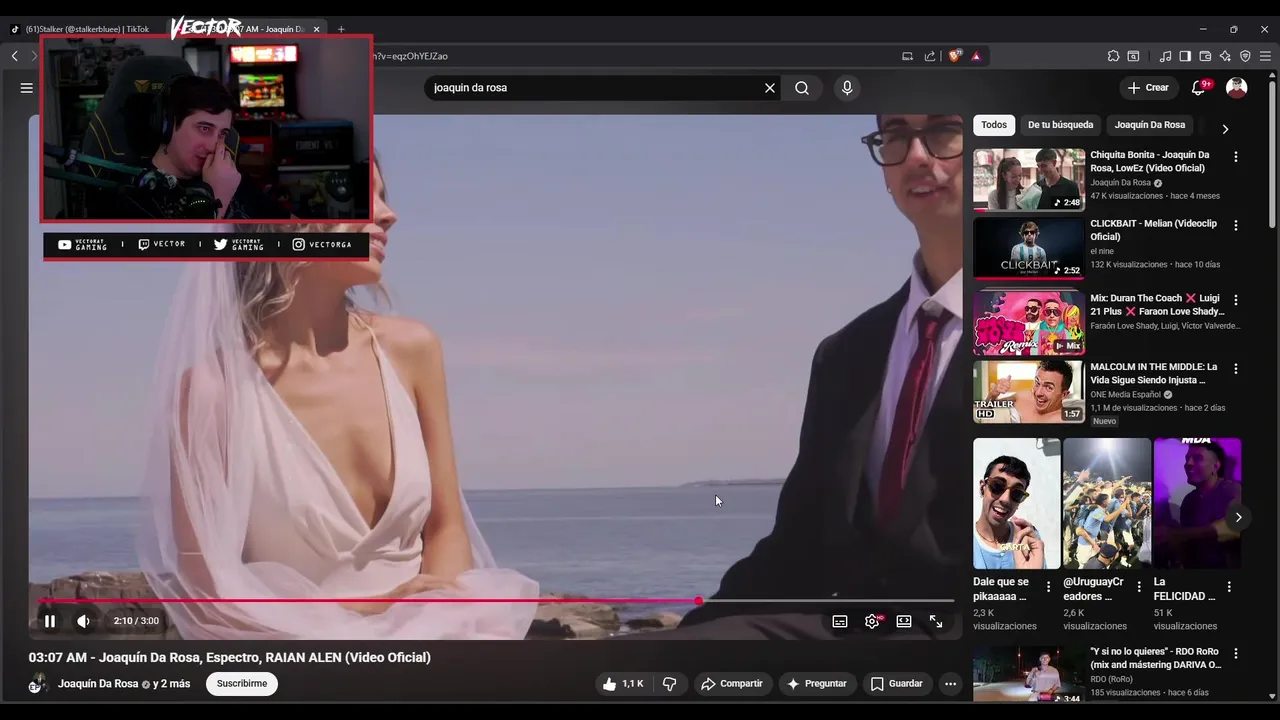
Task: Show next shorts with arrow
Action: click(x=1238, y=517)
